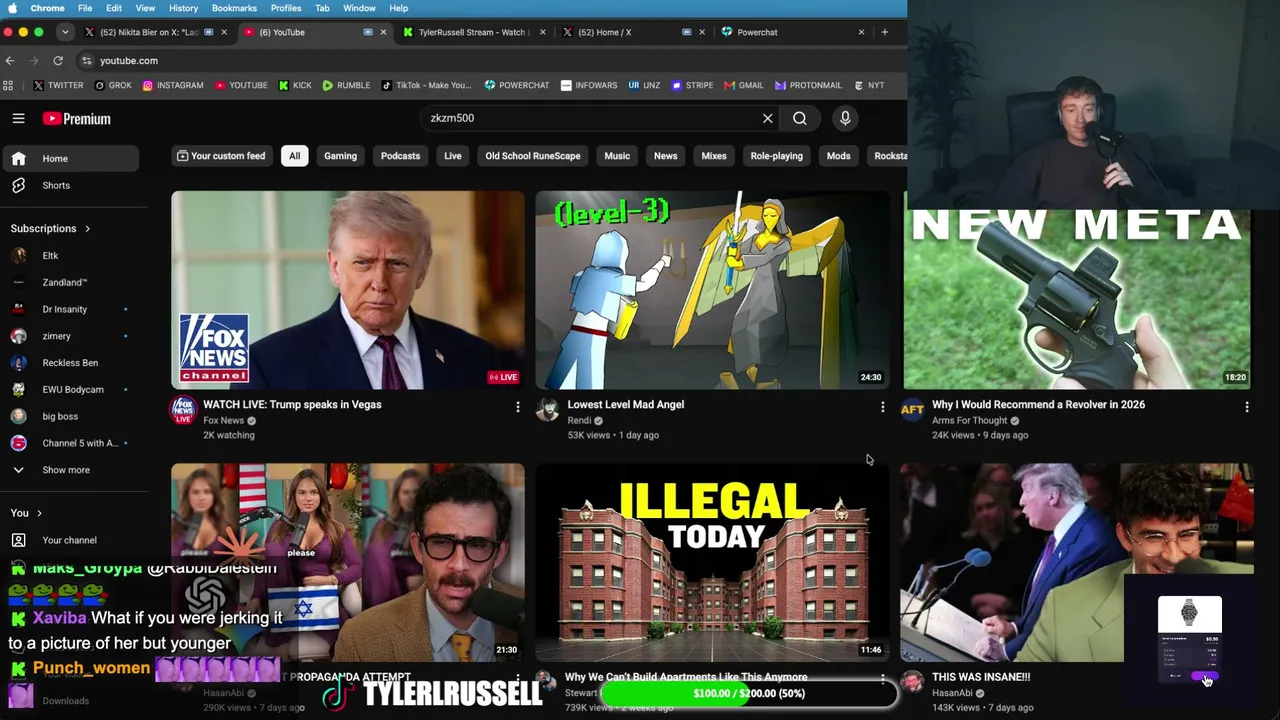This screenshot has width=1280, height=720.
Task: Switch to the Nikita Bier on X tab
Action: [155, 32]
